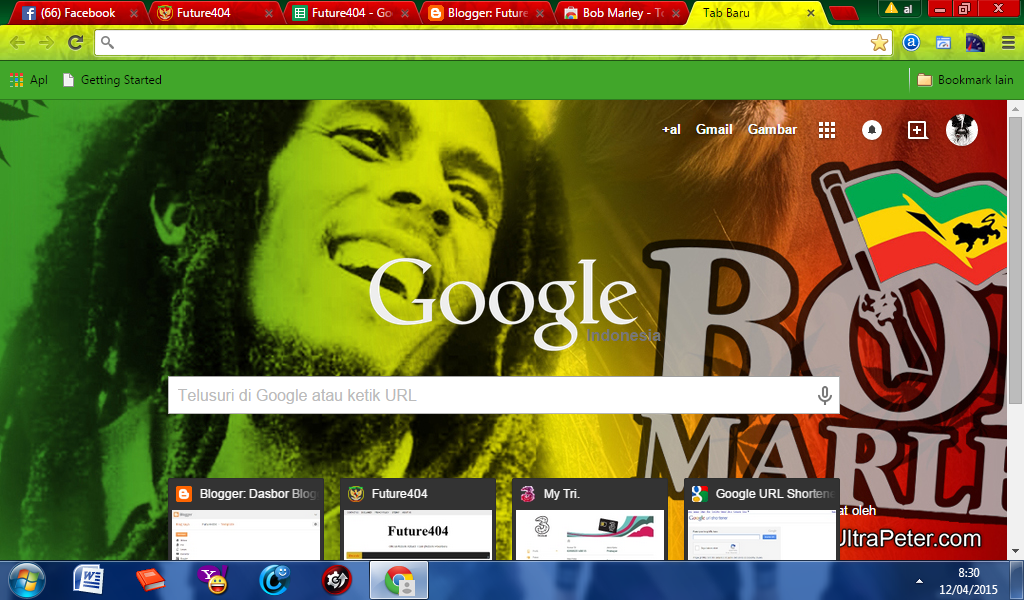1024x600 pixels.
Task: Launch Yahoo Messenger from the taskbar
Action: point(212,580)
